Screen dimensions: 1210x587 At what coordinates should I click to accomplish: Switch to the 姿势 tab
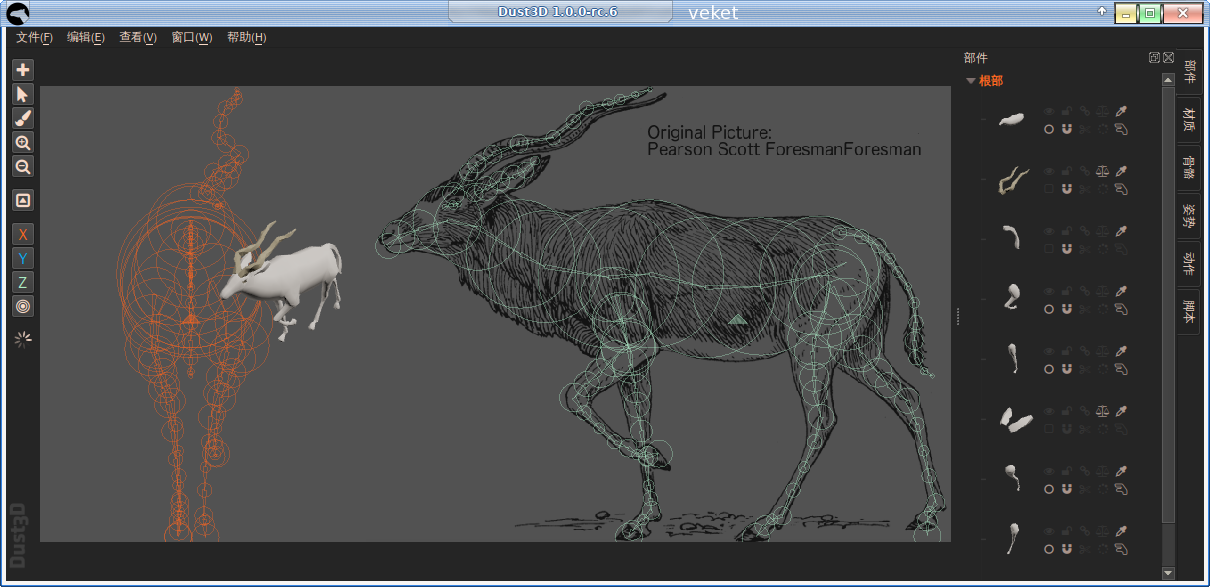pyautogui.click(x=1189, y=216)
